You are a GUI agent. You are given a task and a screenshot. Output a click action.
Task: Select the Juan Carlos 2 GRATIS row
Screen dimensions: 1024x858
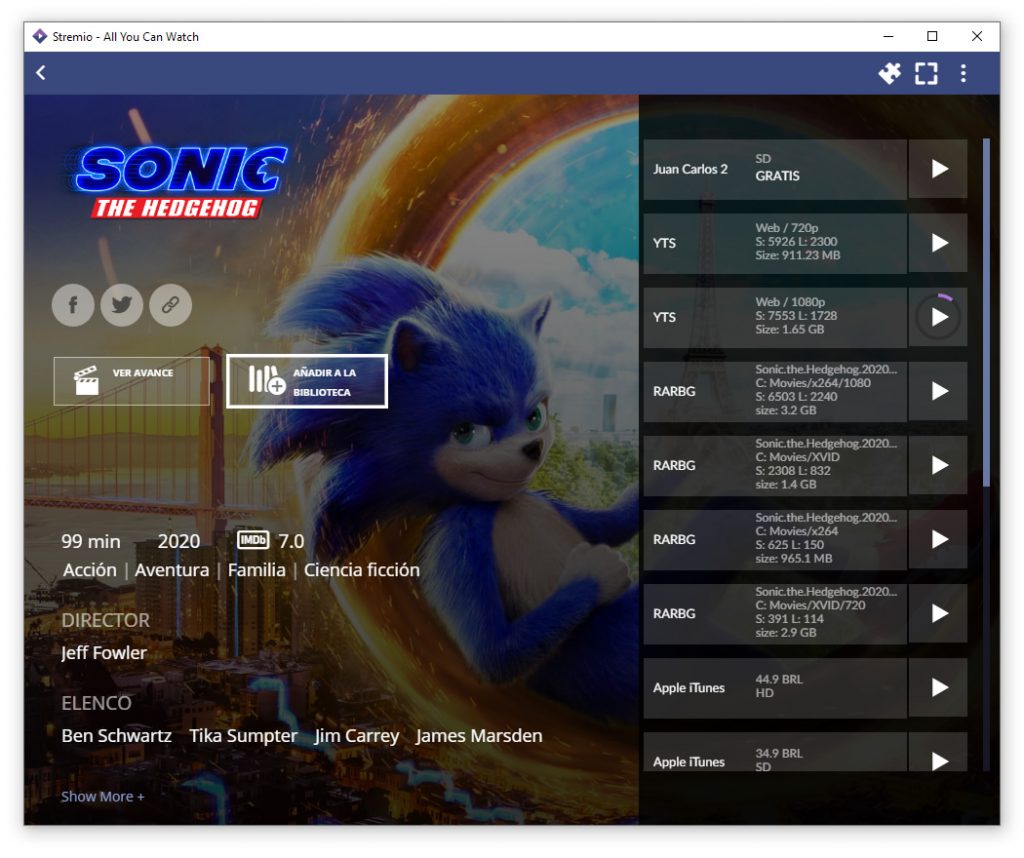click(775, 169)
